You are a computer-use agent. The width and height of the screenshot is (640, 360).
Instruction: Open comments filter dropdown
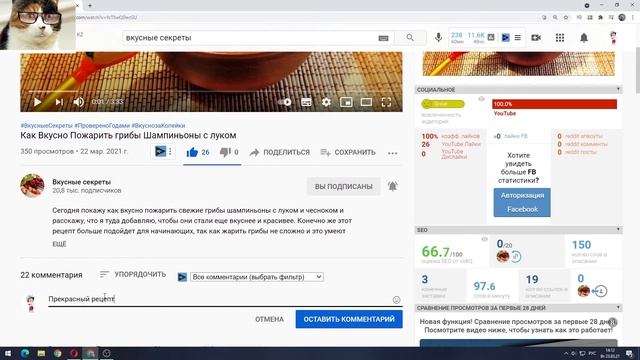[x=257, y=277]
